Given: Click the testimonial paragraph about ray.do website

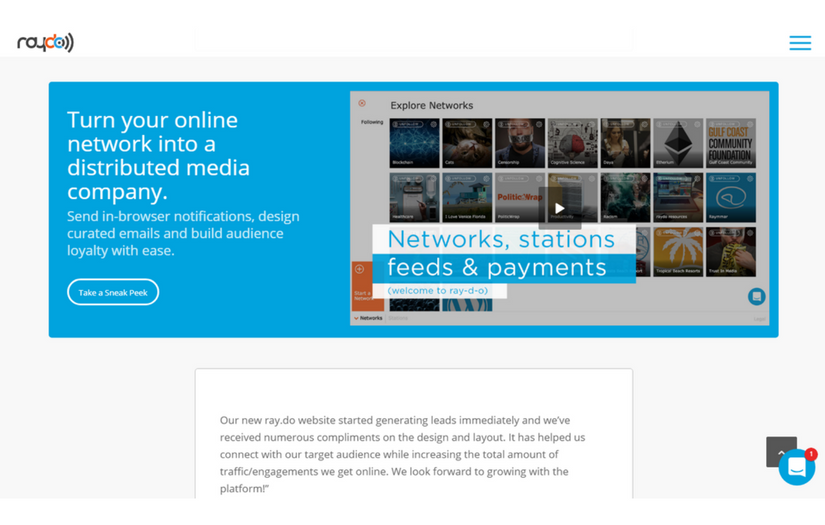Looking at the screenshot, I should pos(403,454).
